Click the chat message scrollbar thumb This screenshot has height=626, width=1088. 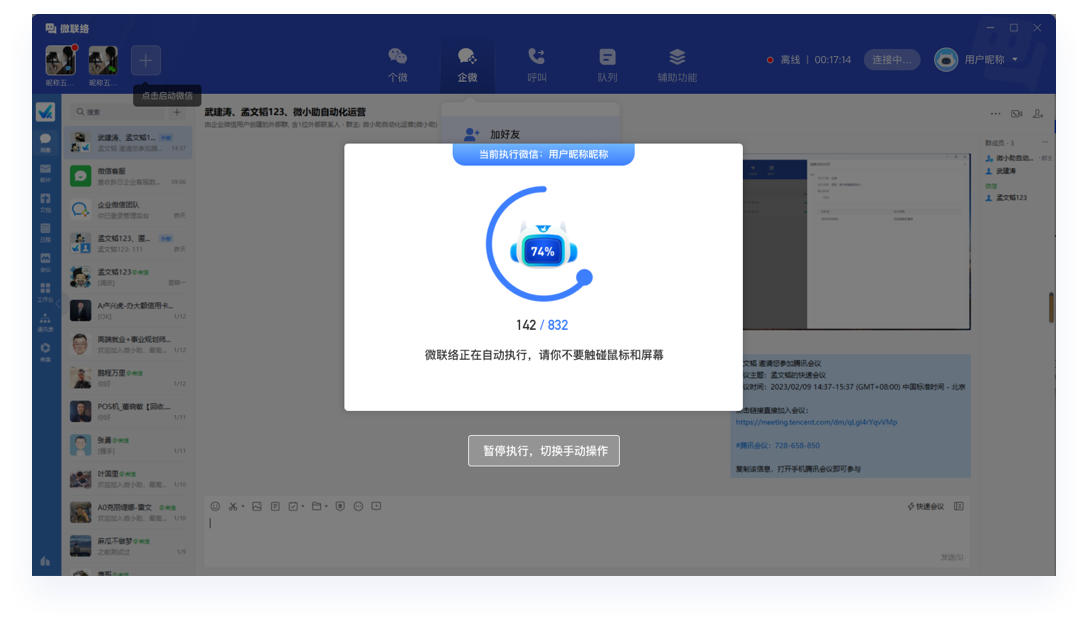coord(1051,307)
